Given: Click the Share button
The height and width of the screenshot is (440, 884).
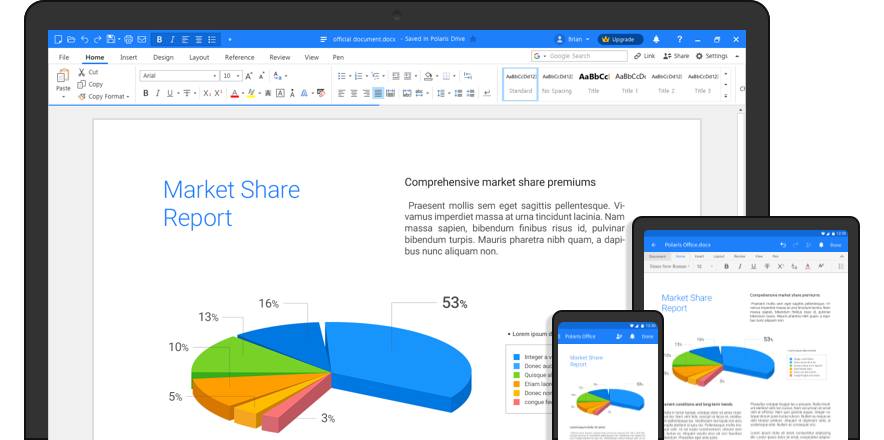Looking at the screenshot, I should 676,56.
